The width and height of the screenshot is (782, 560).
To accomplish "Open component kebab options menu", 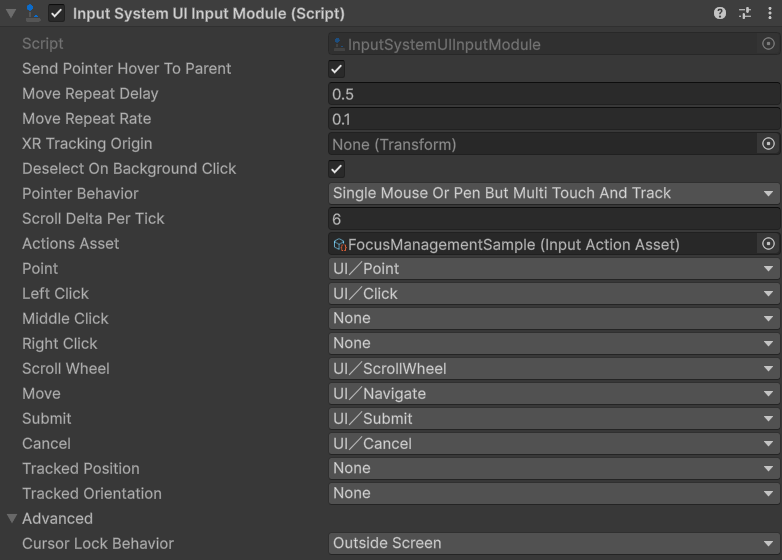I will pos(770,13).
